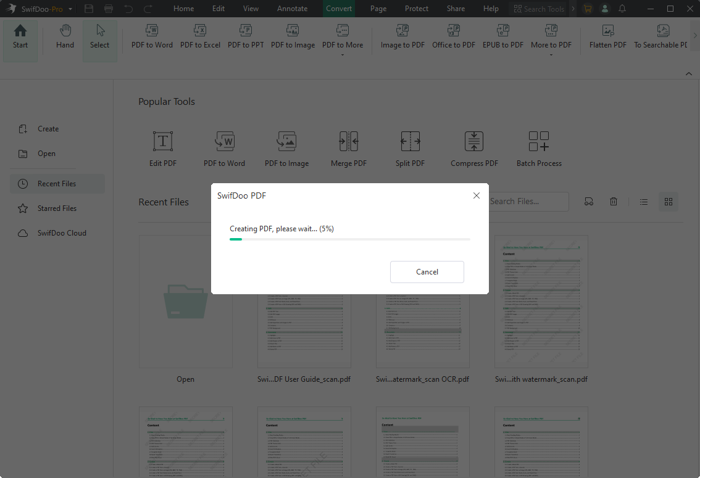Viewport: 701px width, 479px height.
Task: Select the Hand tool
Action: coord(65,37)
